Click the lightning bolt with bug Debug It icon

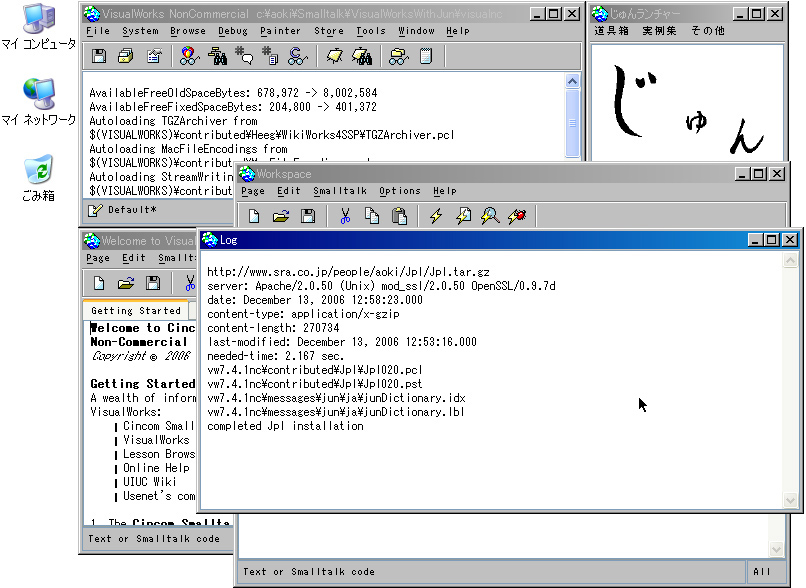point(517,216)
